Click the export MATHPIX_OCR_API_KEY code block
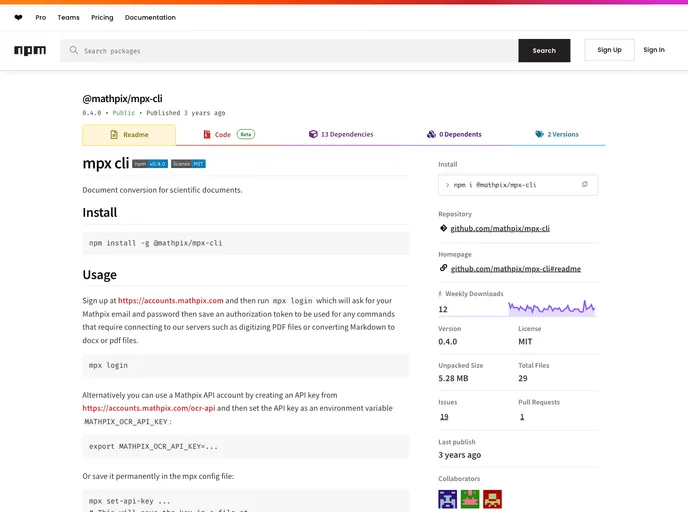 [246, 447]
